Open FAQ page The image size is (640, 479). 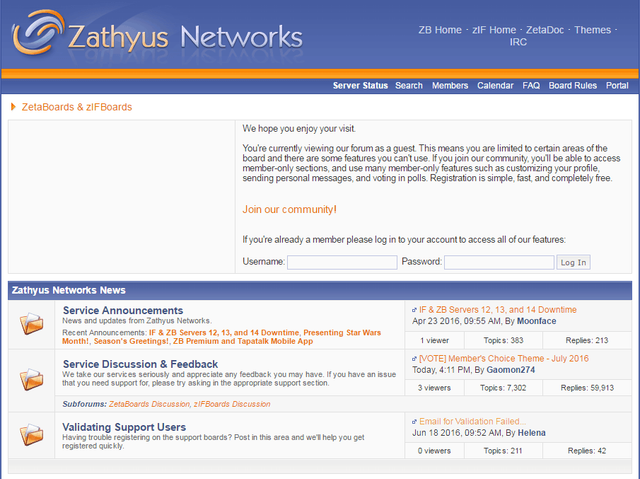[531, 86]
